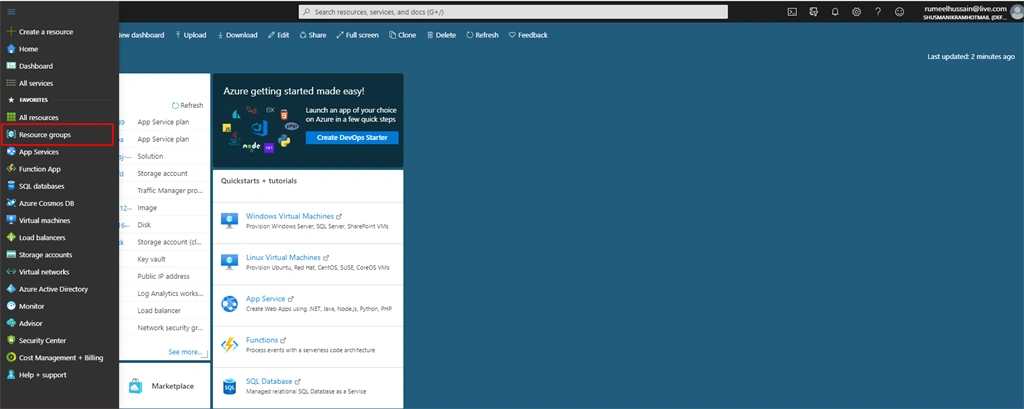Click Download in the dashboard toolbar

click(237, 35)
